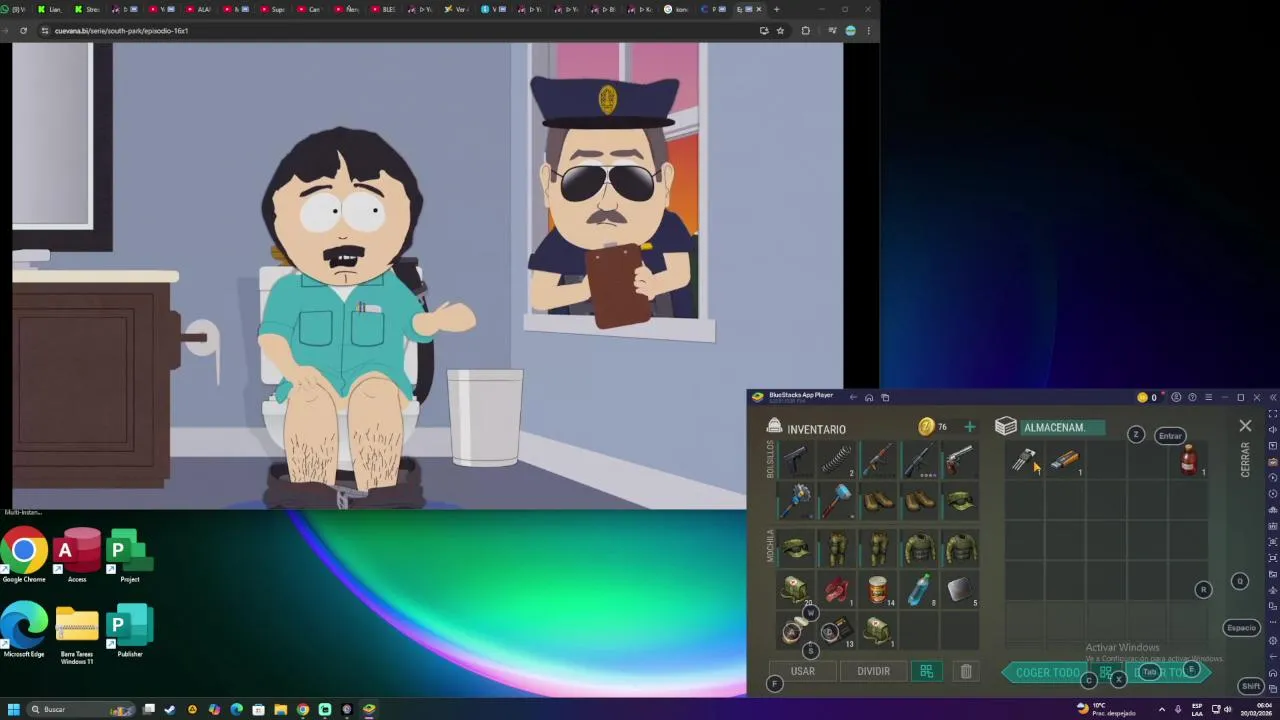Image resolution: width=1280 pixels, height=720 pixels.
Task: Toggle BlueStacks fullscreen from the sidebar
Action: click(x=1272, y=413)
